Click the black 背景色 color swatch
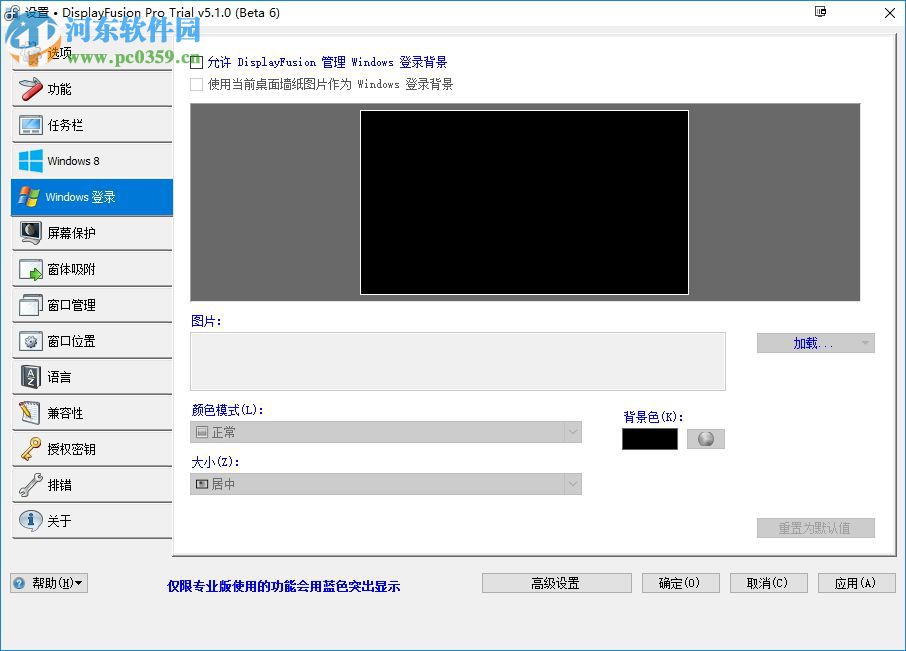The image size is (906, 651). 649,438
